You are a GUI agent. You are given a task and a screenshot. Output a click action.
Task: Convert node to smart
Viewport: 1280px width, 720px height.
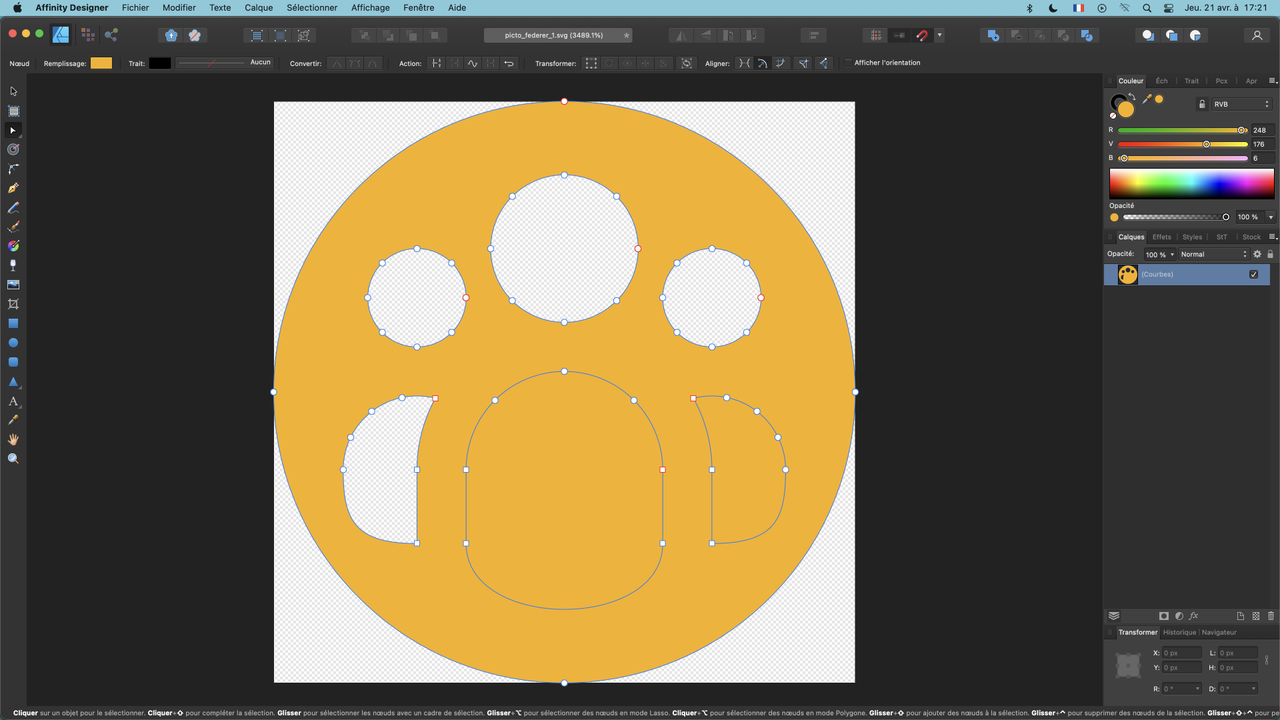point(373,63)
